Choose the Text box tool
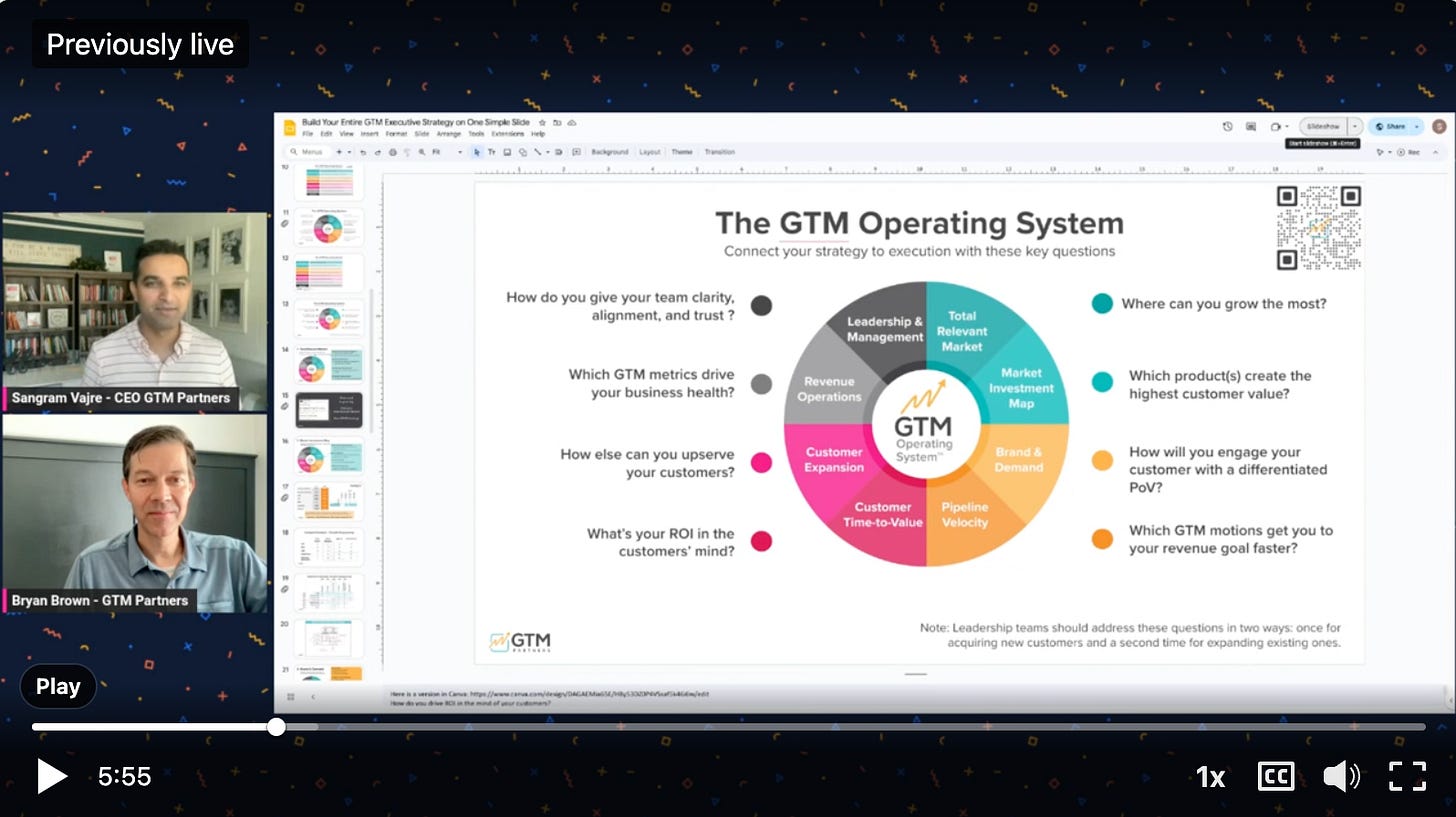This screenshot has height=817, width=1456. click(x=492, y=152)
